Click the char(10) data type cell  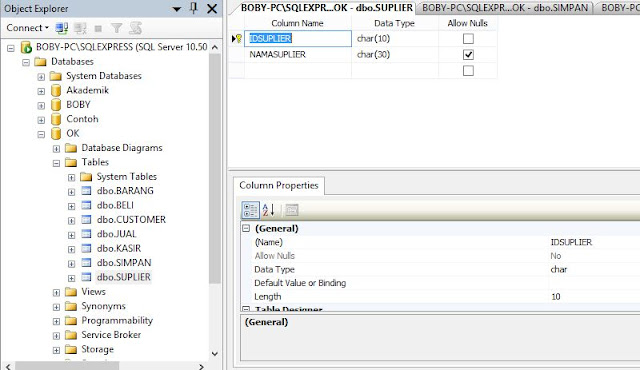click(395, 38)
